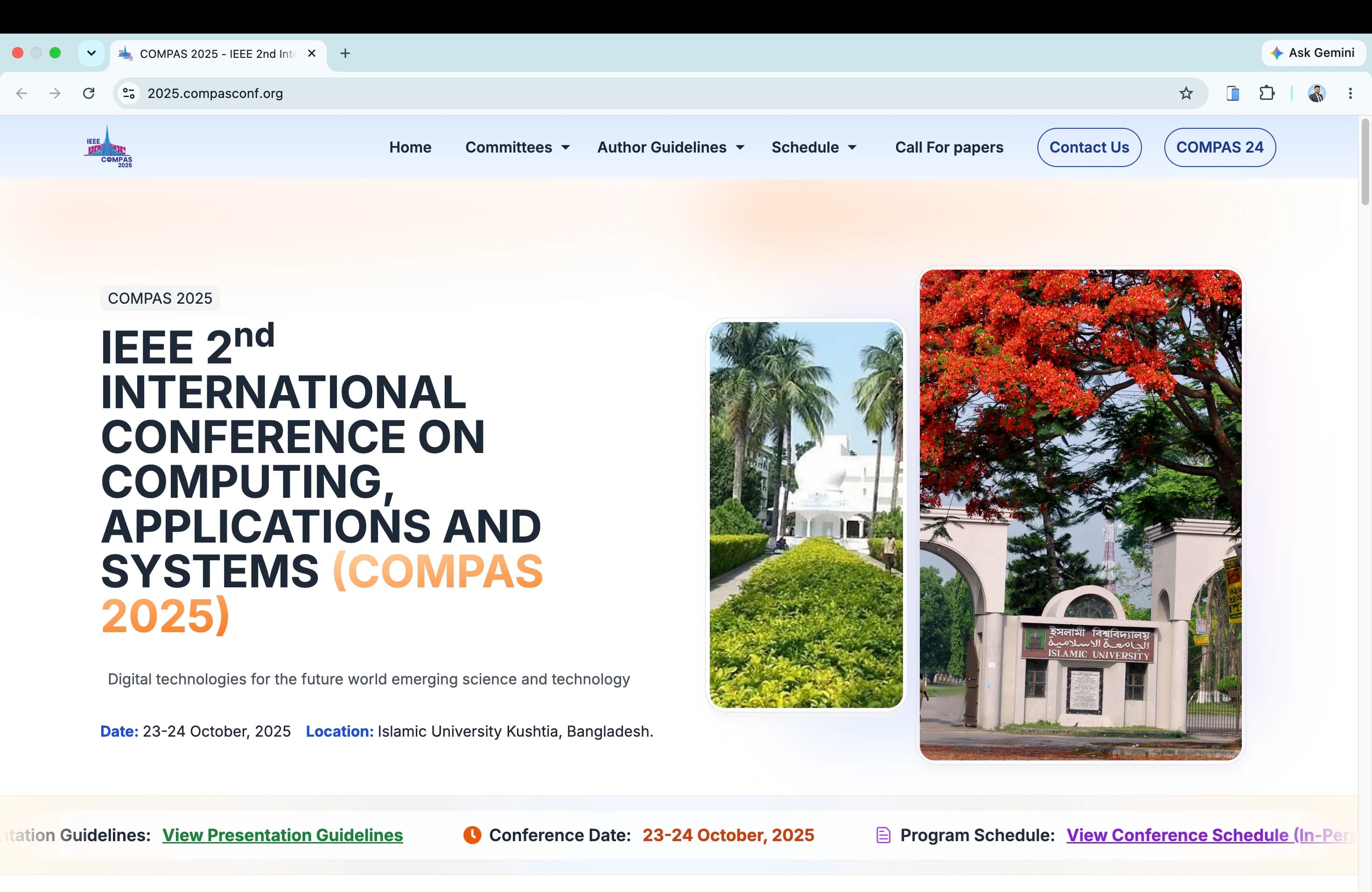The image size is (1372, 892).
Task: Click the Ask Gemini button
Action: (1313, 53)
